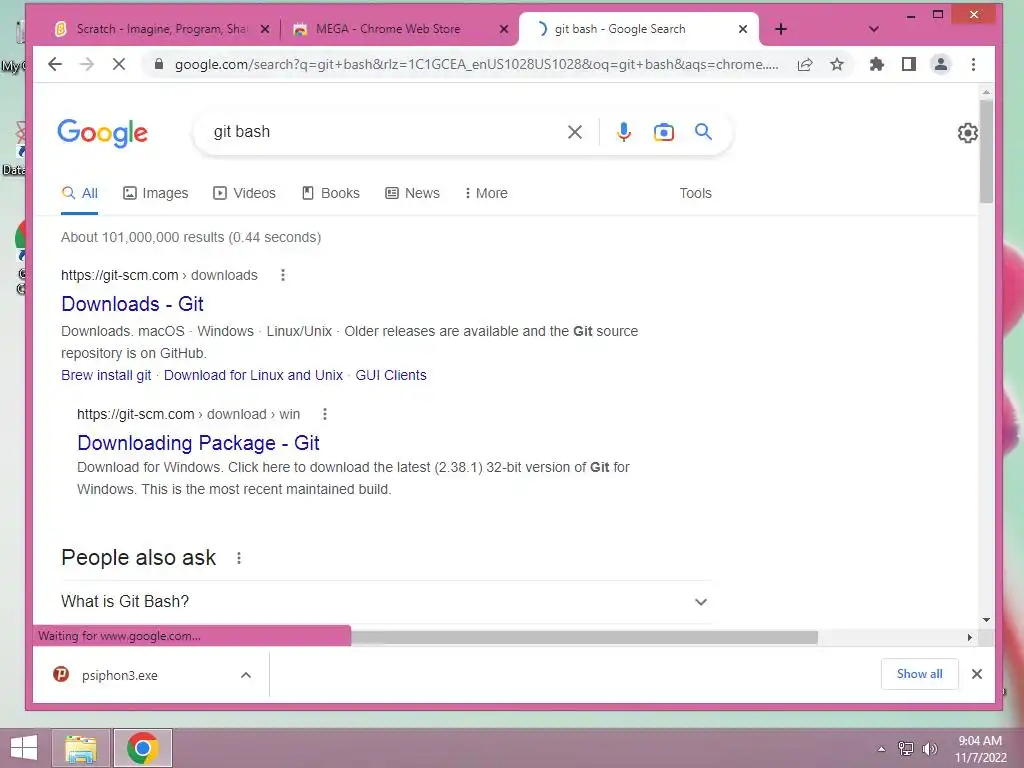The image size is (1024, 768).
Task: Click the horizontal scrollbar thumb
Action: (584, 637)
